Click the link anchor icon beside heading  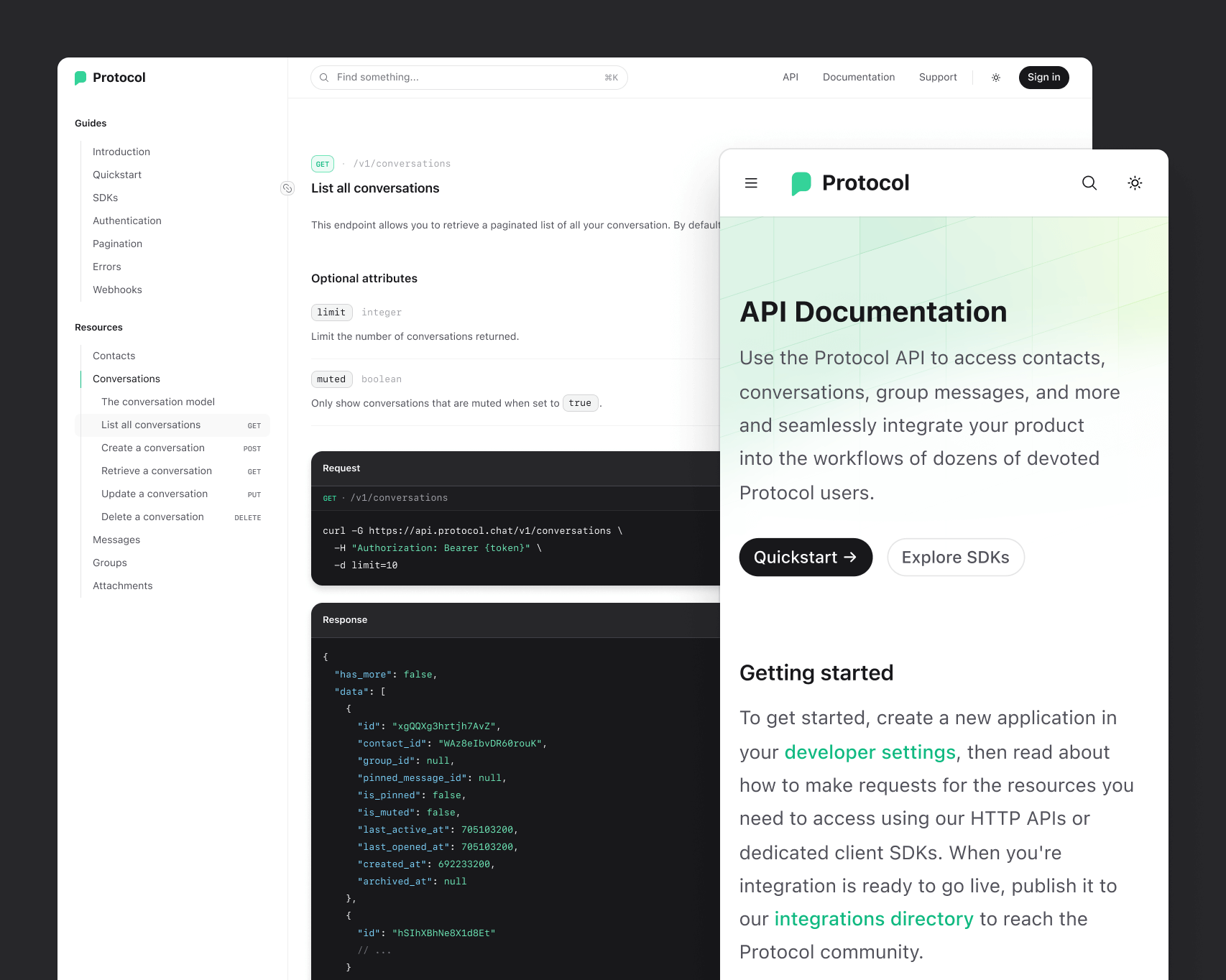pos(287,188)
